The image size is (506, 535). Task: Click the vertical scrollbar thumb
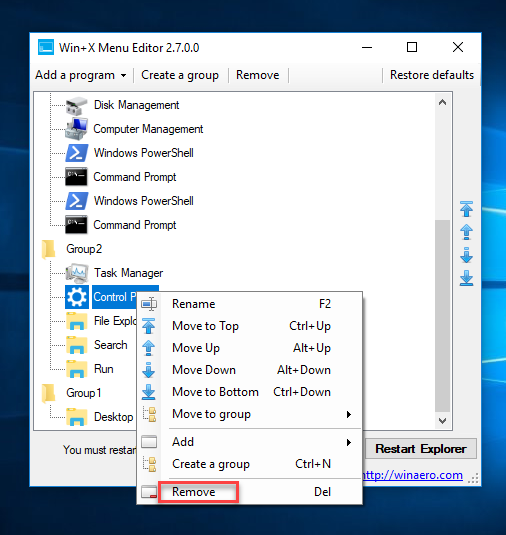coord(443,316)
